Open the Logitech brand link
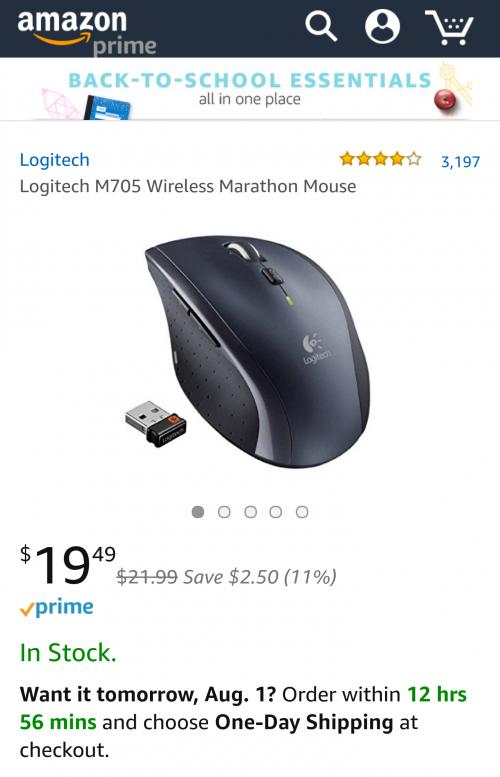This screenshot has height=777, width=500. (x=55, y=160)
